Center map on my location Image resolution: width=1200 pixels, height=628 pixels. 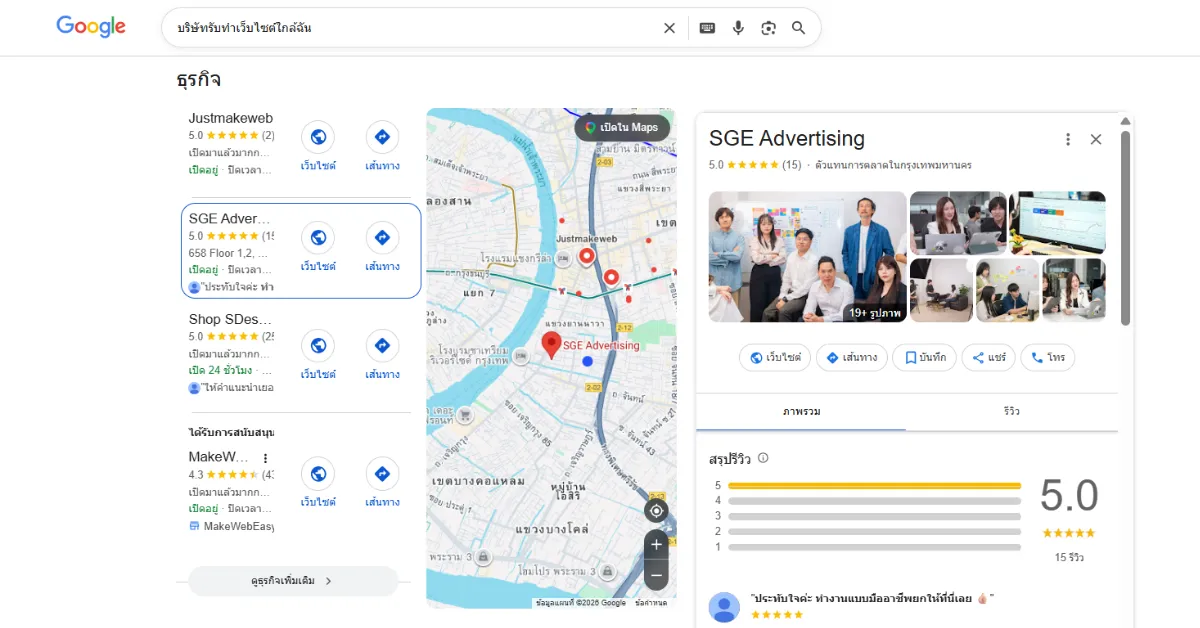point(656,511)
